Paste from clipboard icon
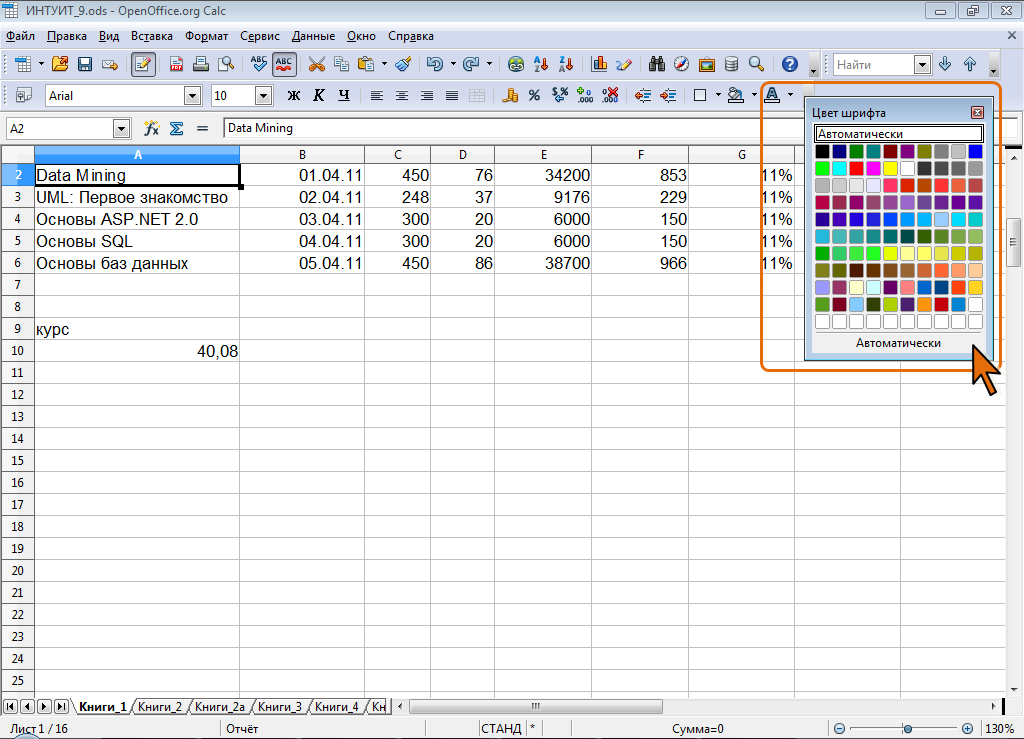The height and width of the screenshot is (739, 1024). pyautogui.click(x=366, y=64)
